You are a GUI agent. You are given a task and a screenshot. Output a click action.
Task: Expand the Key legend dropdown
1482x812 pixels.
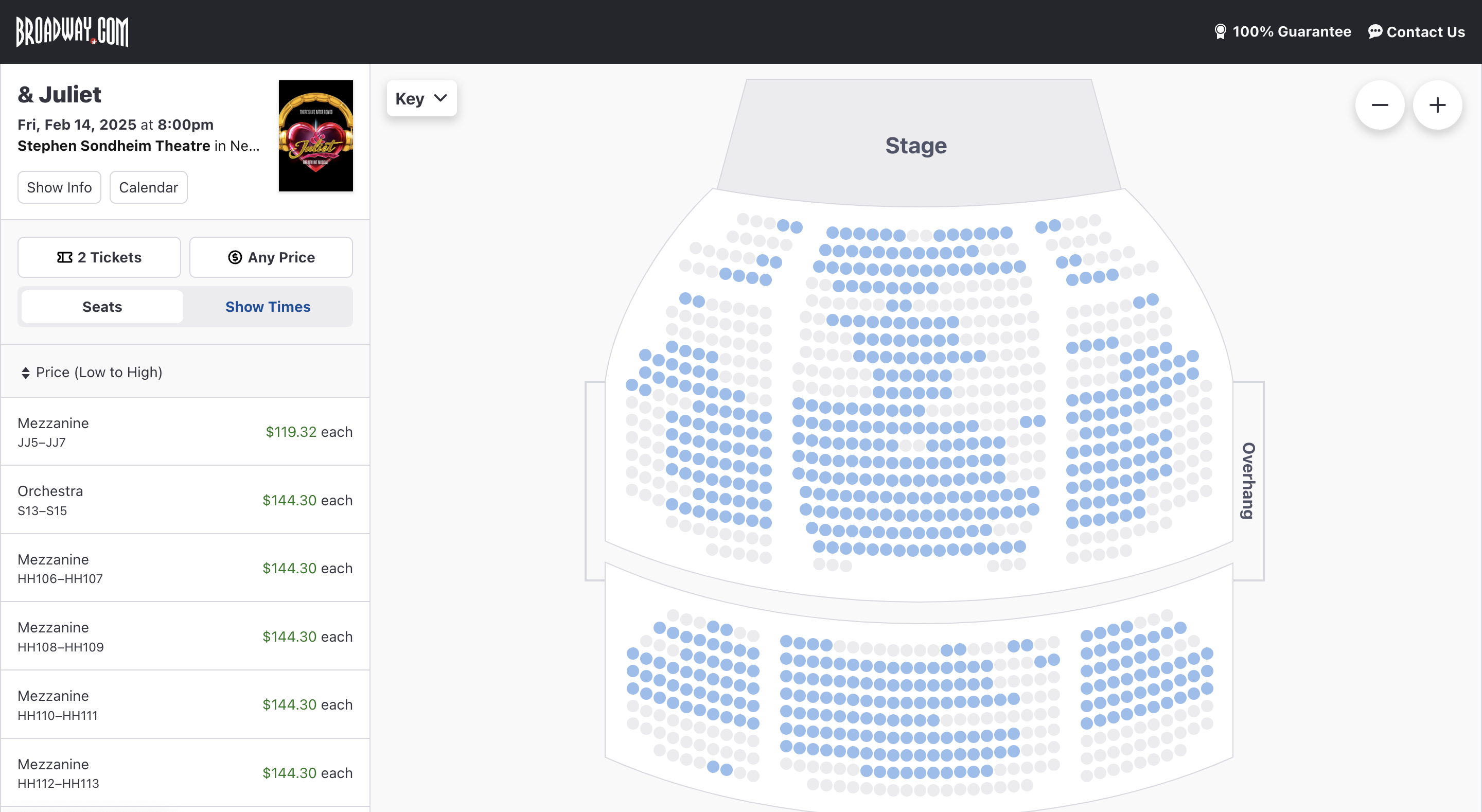coord(422,98)
